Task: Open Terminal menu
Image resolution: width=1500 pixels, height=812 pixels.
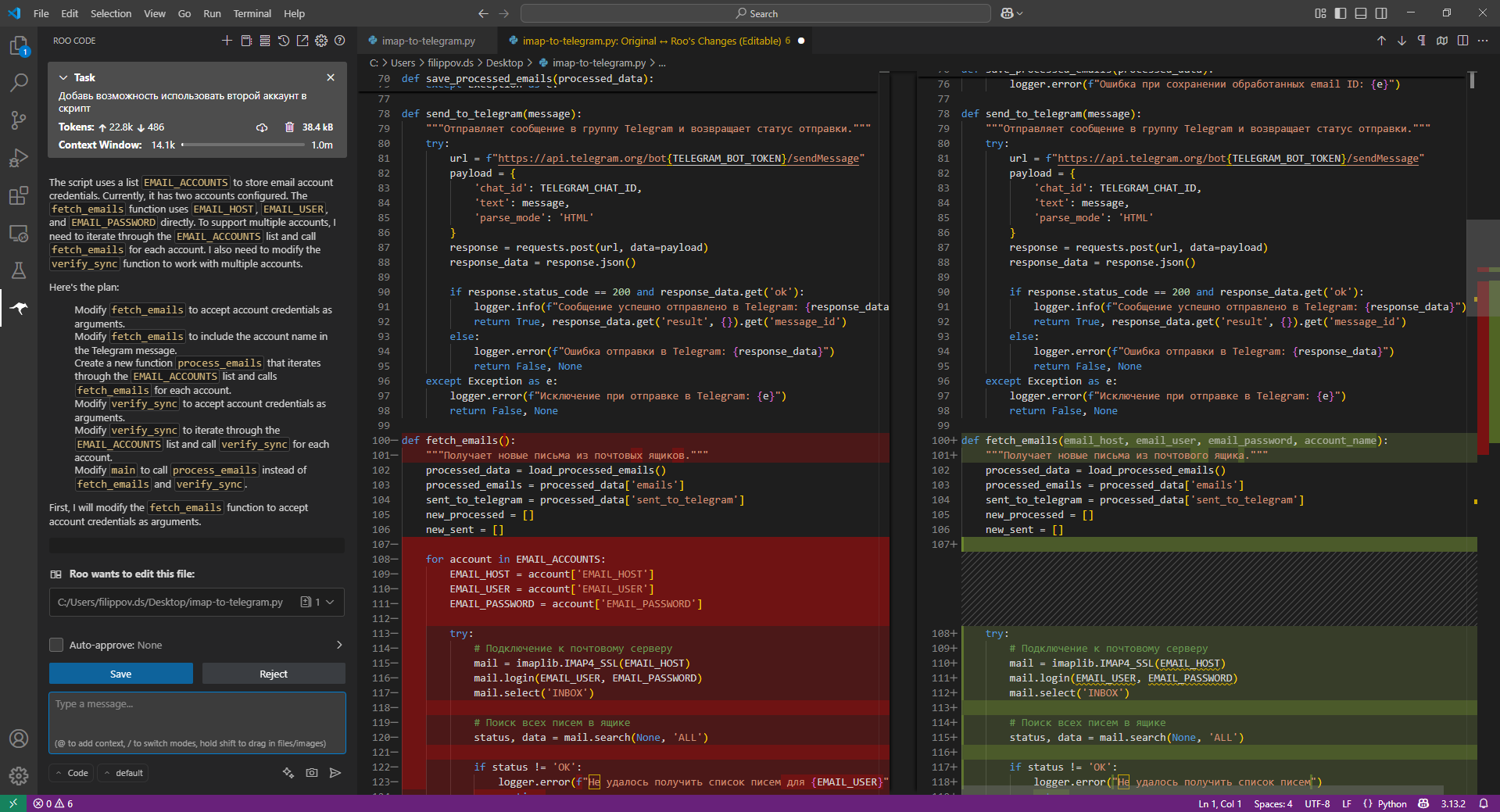Action: coord(252,13)
